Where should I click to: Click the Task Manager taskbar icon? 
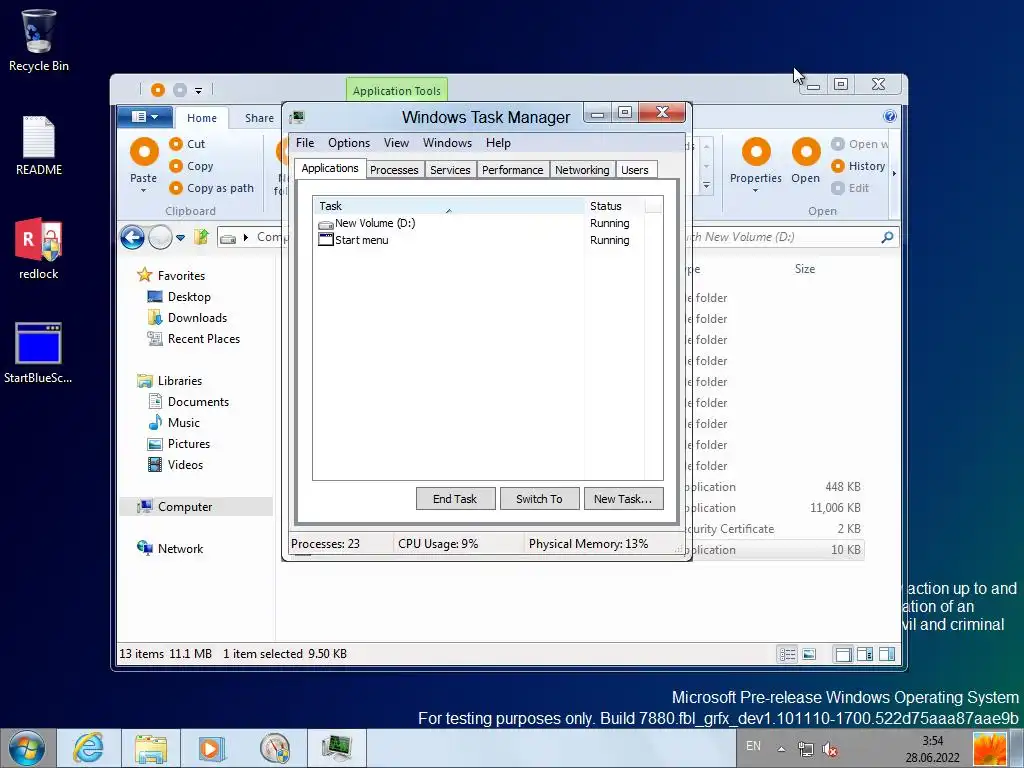[336, 748]
